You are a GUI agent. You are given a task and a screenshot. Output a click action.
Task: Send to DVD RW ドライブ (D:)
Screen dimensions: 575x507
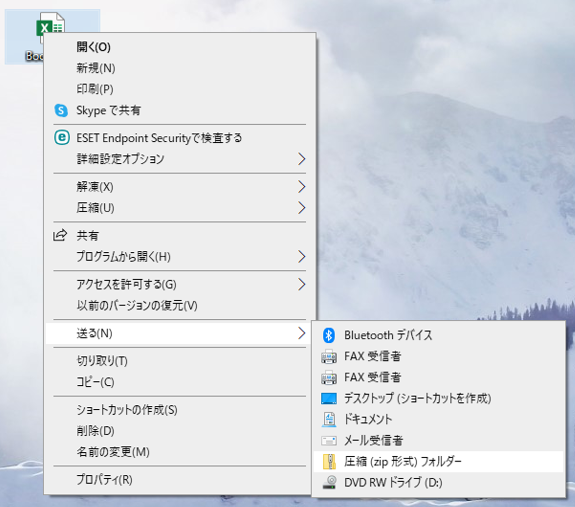click(x=439, y=482)
